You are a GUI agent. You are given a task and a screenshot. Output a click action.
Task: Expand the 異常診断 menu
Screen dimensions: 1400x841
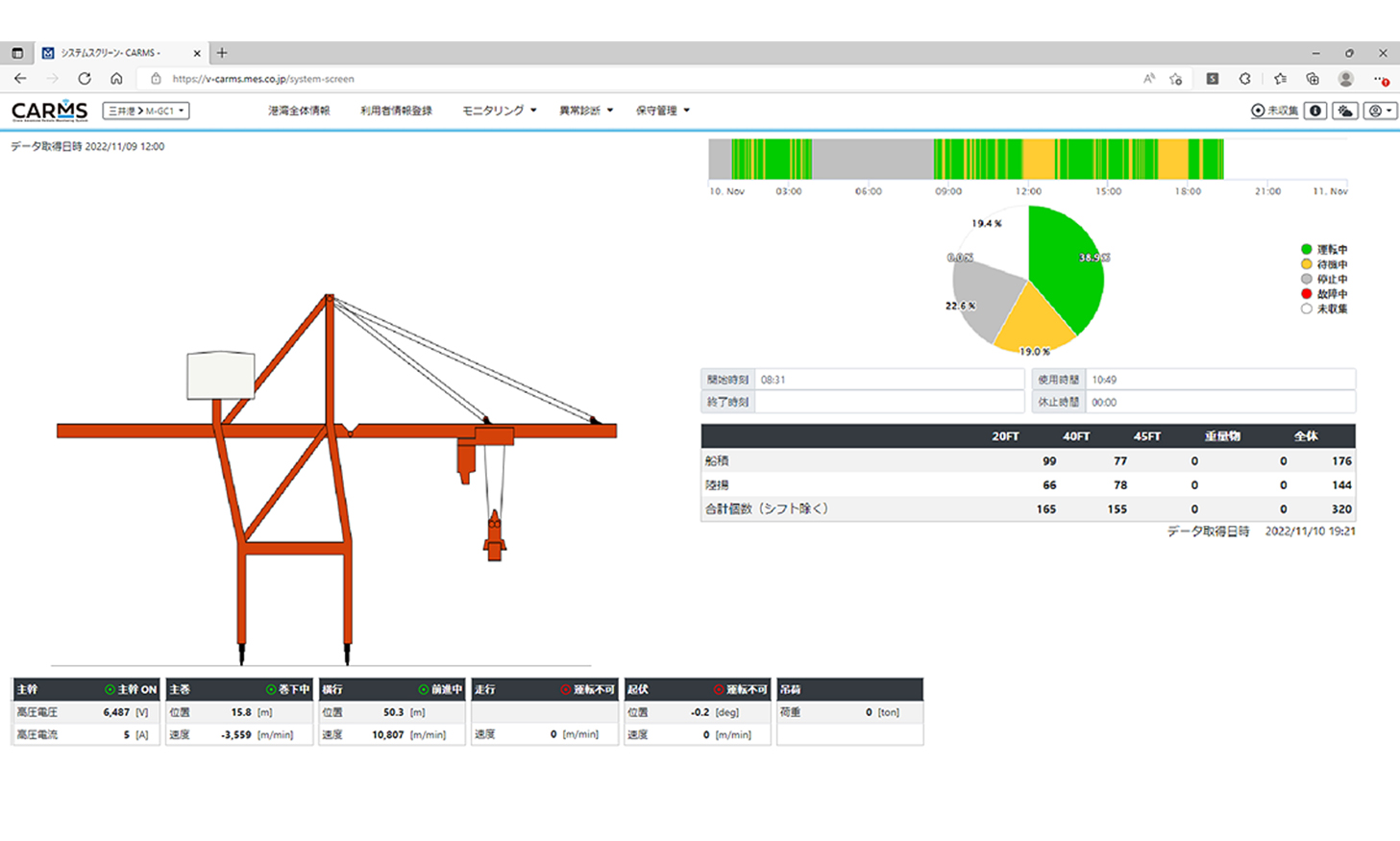click(x=586, y=111)
